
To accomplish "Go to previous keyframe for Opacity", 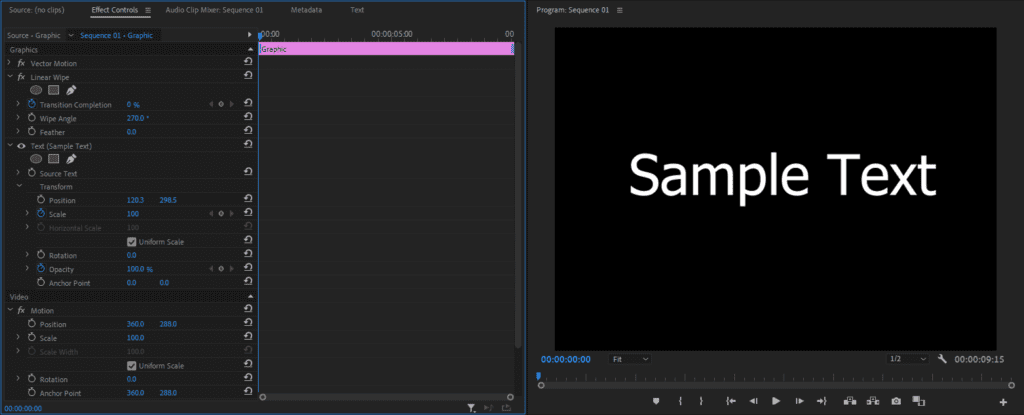I will click(x=211, y=269).
